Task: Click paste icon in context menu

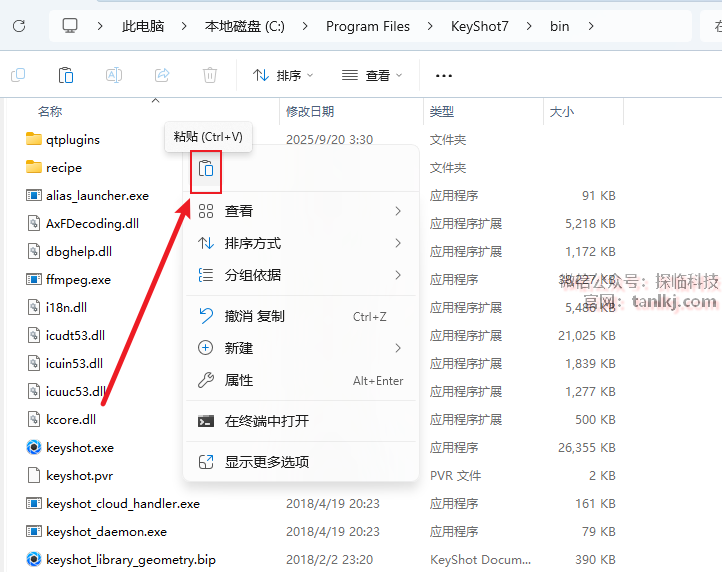Action: point(206,169)
